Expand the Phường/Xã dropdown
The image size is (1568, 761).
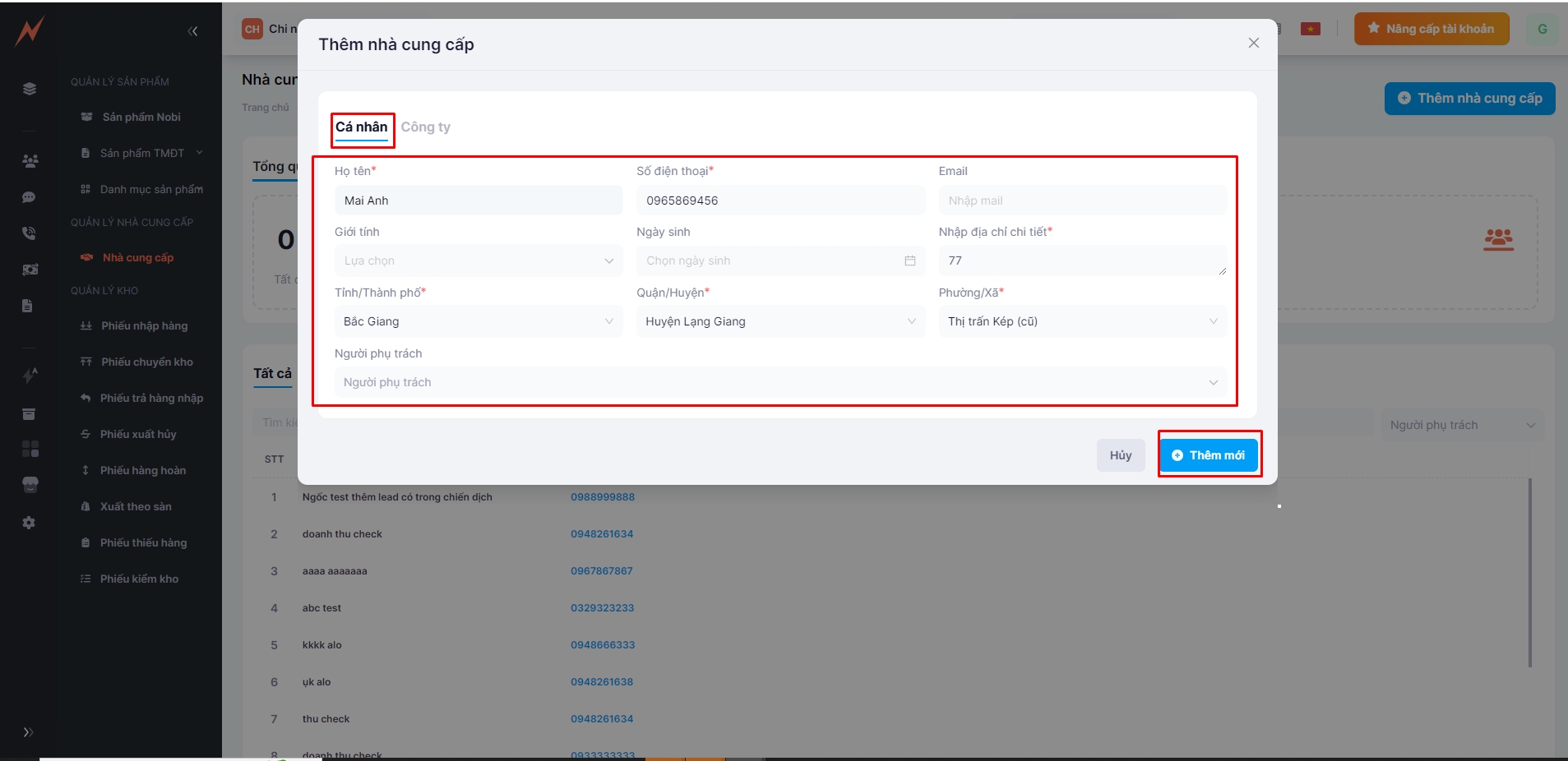tap(1081, 321)
